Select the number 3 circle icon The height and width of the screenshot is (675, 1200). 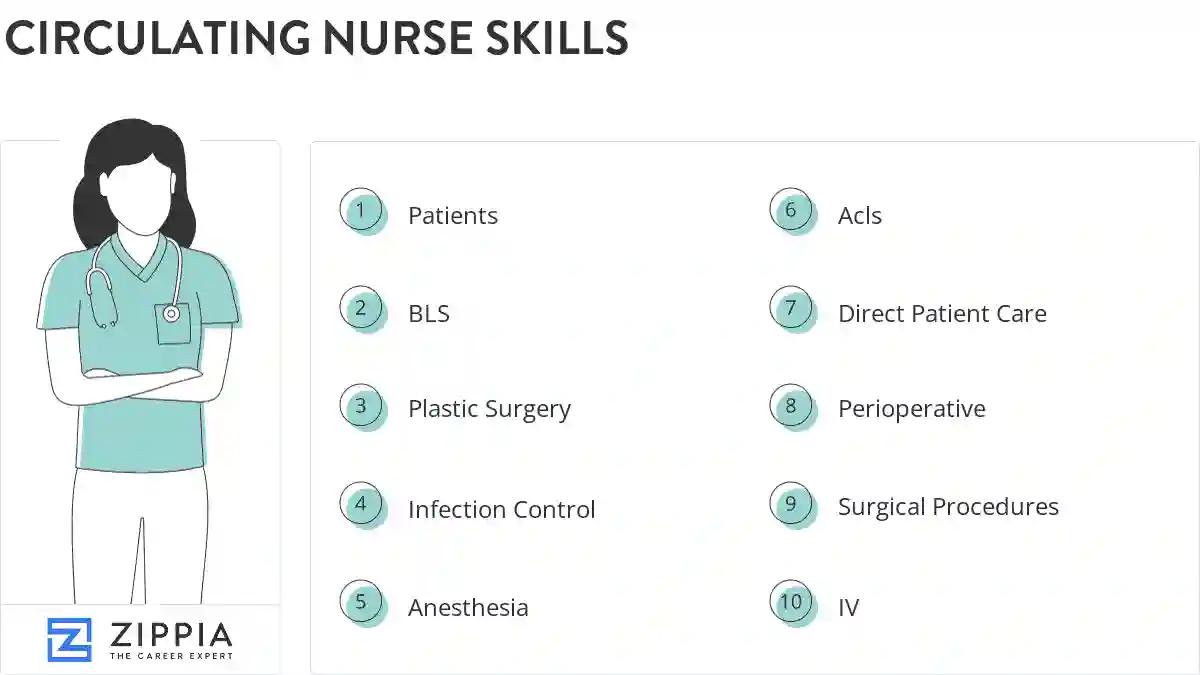tap(361, 407)
